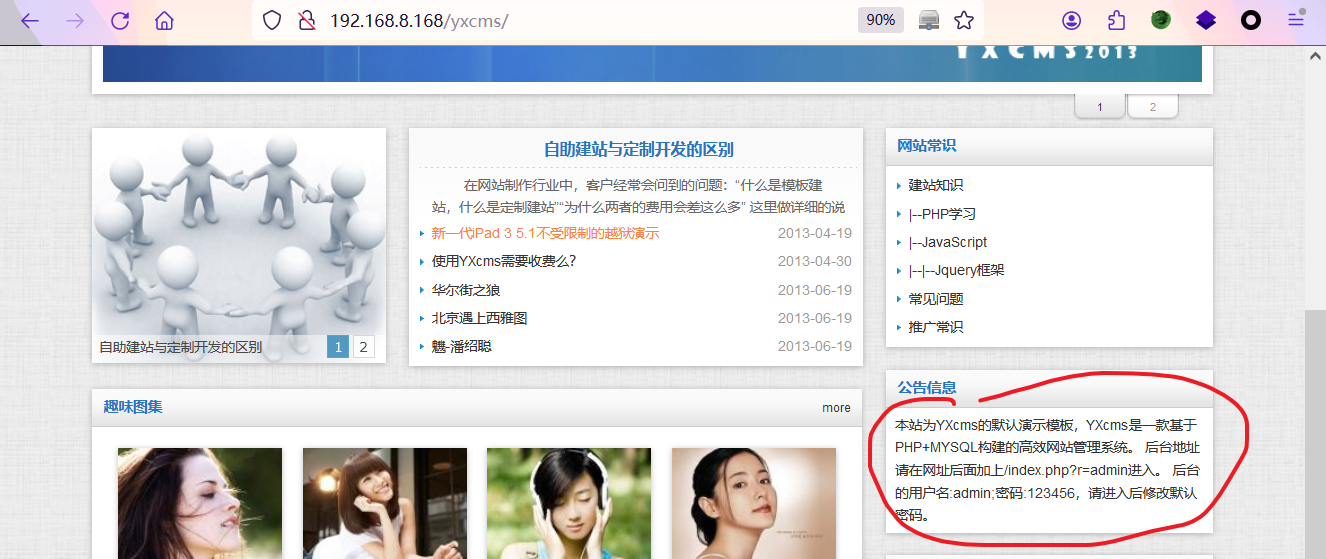Click the insecure connection padlock icon
The image size is (1326, 559).
tap(307, 20)
